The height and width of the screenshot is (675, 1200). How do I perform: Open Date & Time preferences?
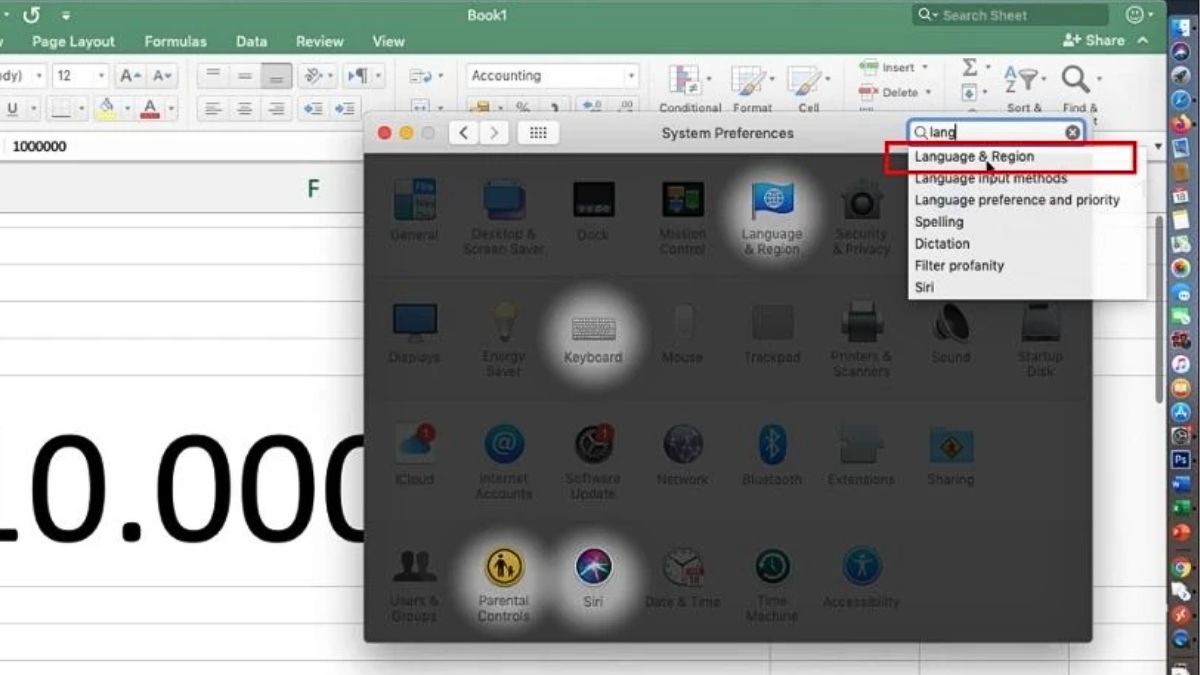tap(683, 578)
